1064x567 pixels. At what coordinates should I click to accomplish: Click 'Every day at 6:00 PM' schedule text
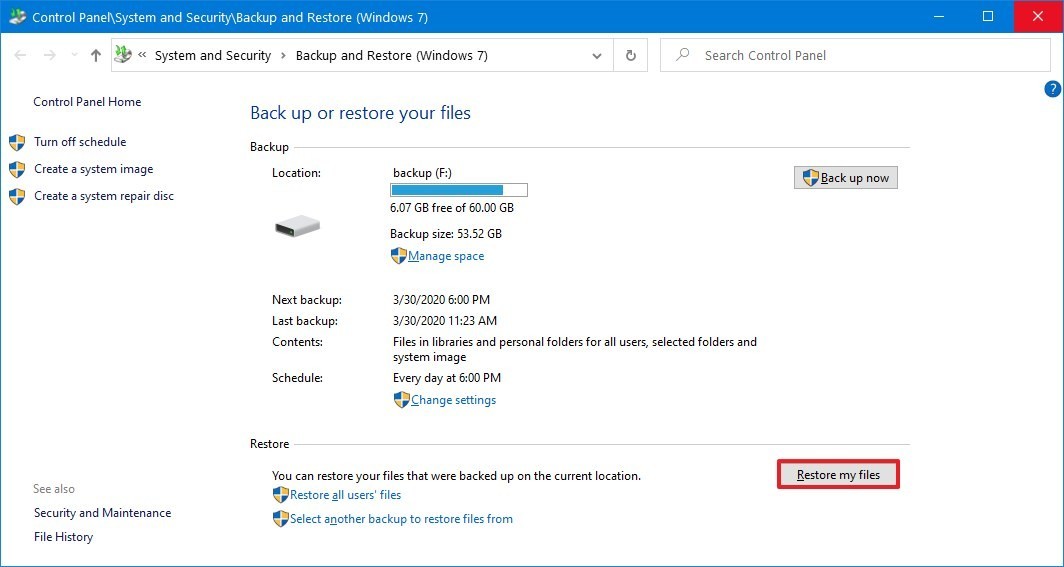point(446,378)
